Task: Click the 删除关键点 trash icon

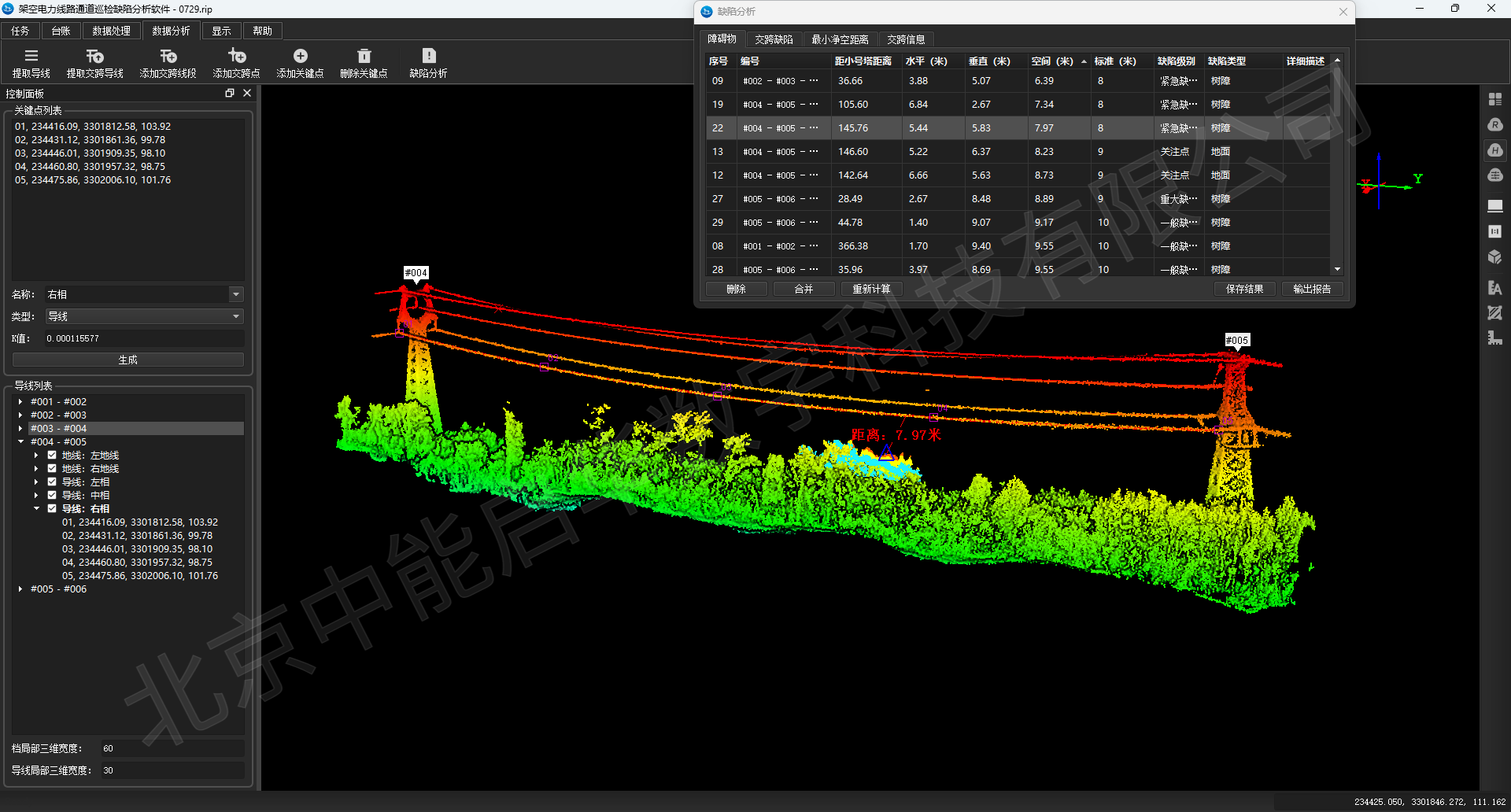Action: pyautogui.click(x=364, y=57)
